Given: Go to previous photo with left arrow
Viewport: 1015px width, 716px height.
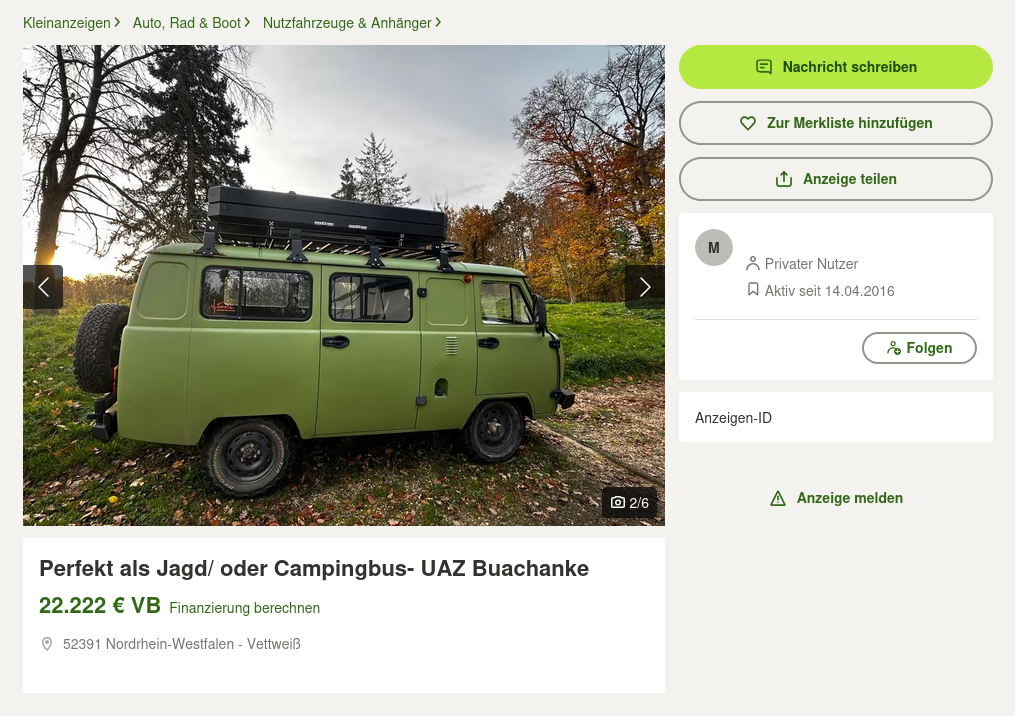Looking at the screenshot, I should pyautogui.click(x=43, y=287).
